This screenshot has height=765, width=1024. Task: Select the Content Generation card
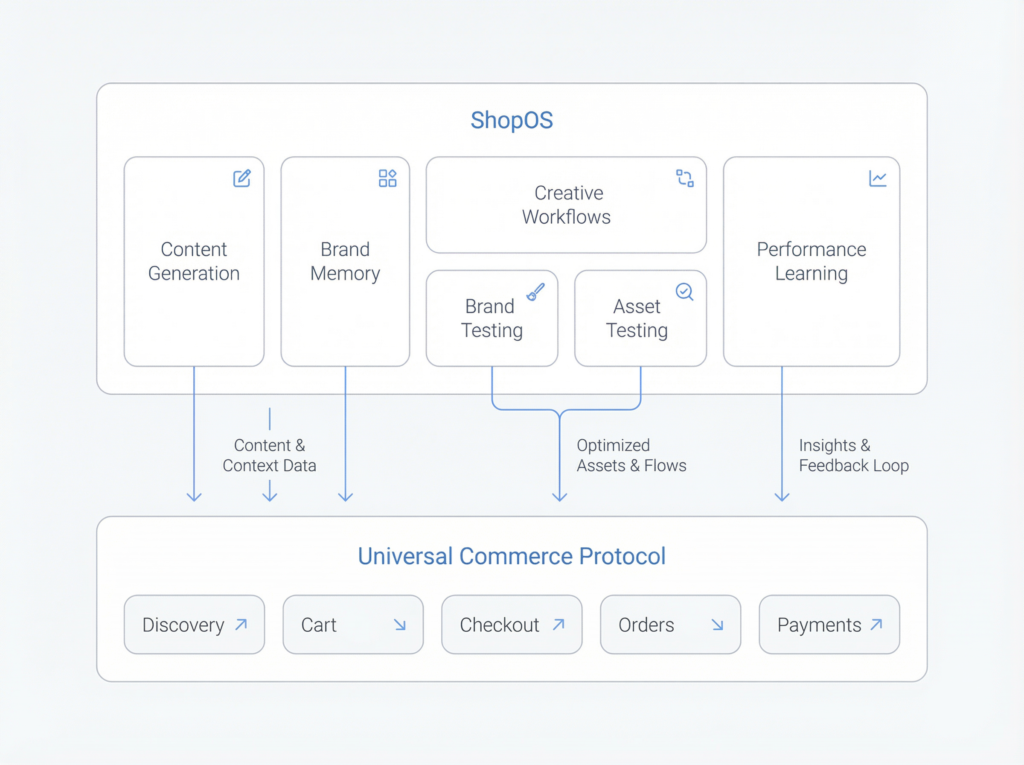pos(193,261)
